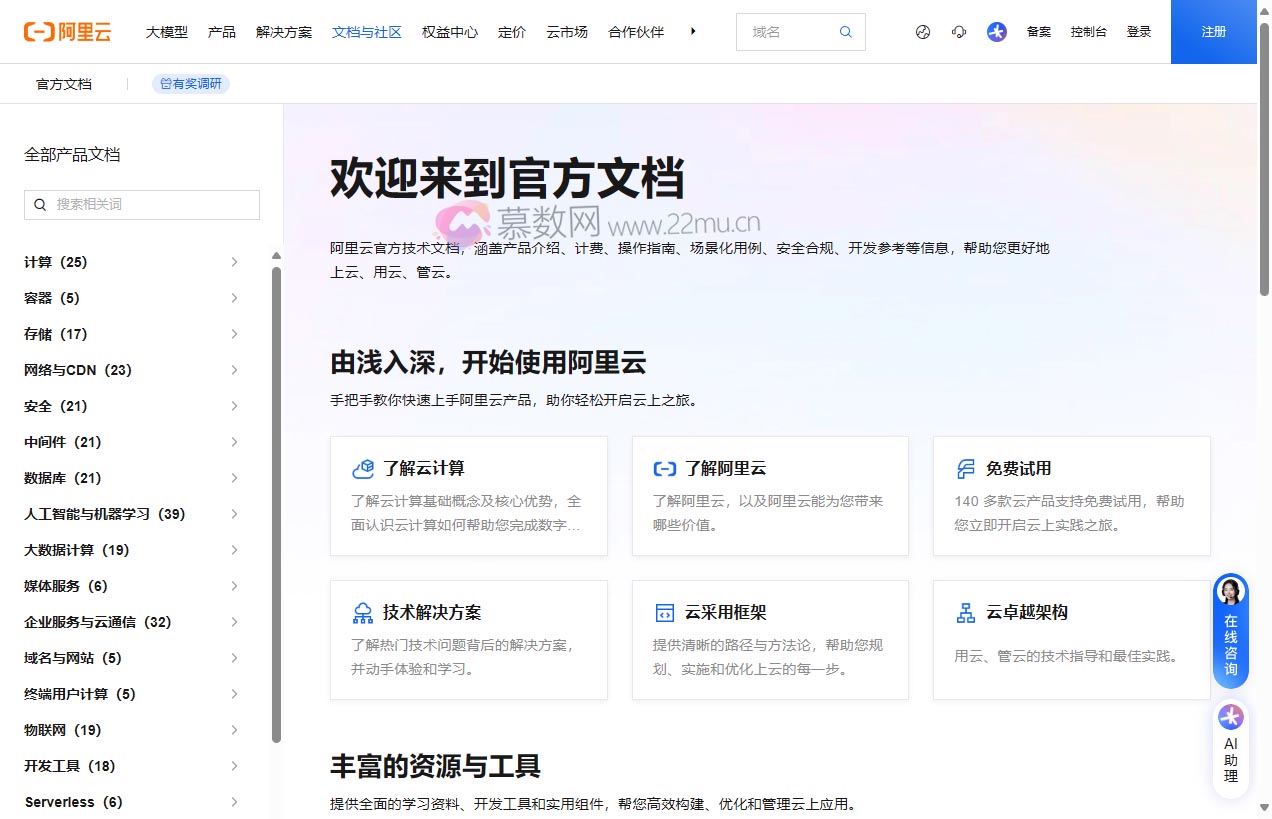Click the 技术解决方案 card icon
This screenshot has width=1272, height=819.
click(362, 611)
